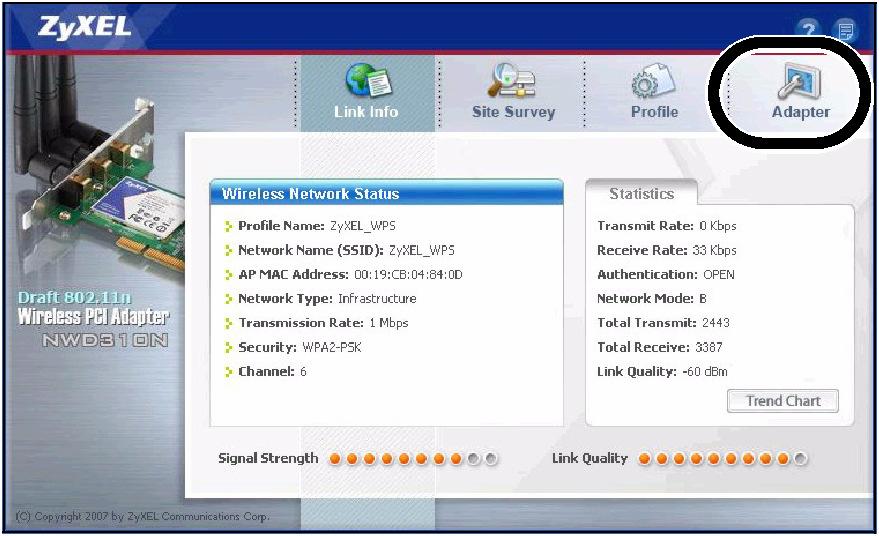Viewport: 879px width, 536px height.
Task: Click the arrow bullet beside Profile Name
Action: pyautogui.click(x=228, y=226)
